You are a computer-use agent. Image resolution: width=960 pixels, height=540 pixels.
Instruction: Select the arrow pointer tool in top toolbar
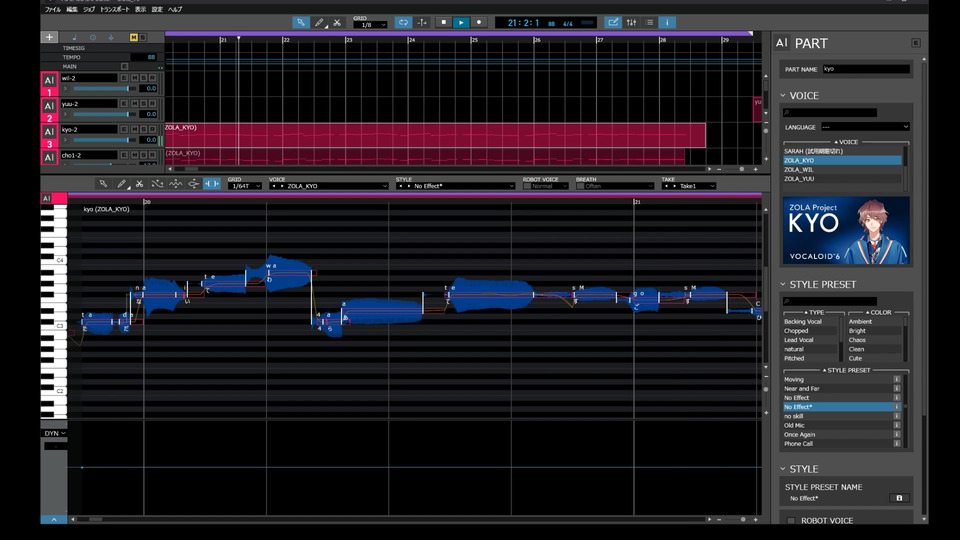(x=301, y=23)
